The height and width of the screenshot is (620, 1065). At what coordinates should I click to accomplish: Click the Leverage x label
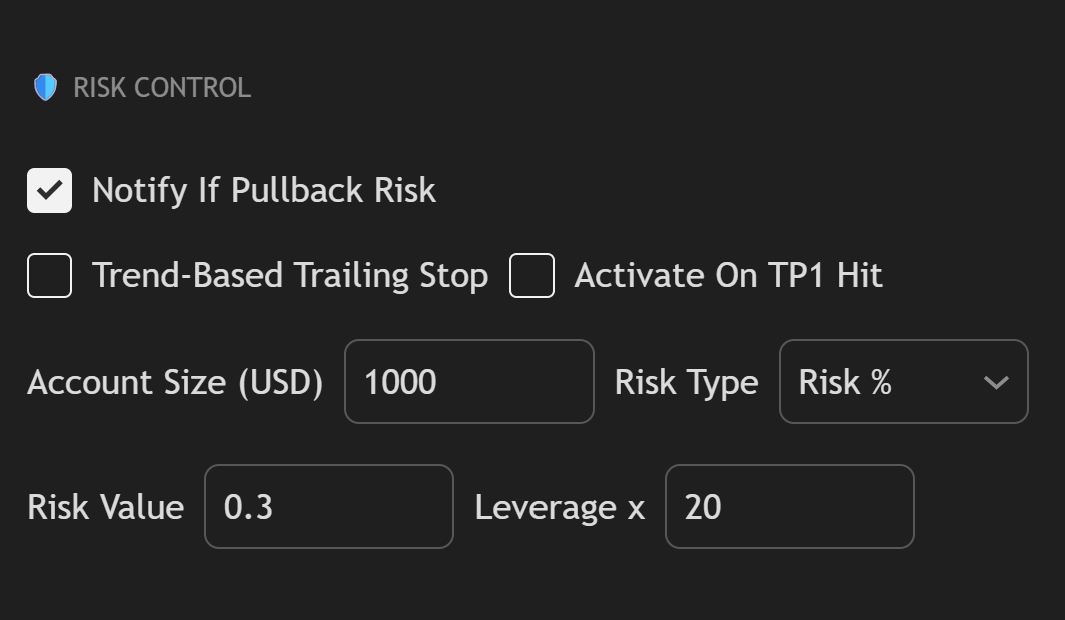557,507
